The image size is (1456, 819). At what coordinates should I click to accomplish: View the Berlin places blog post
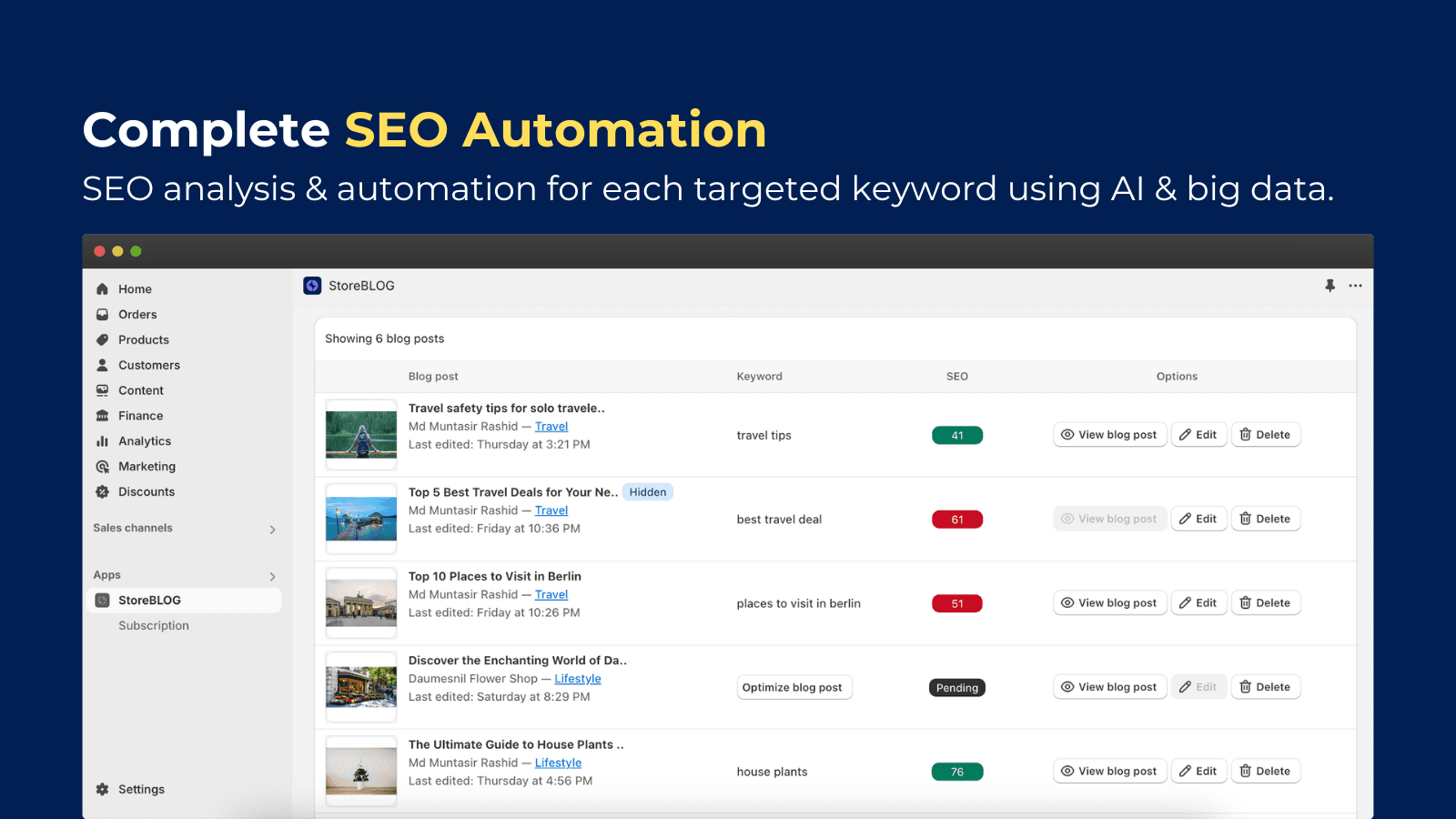tap(1109, 603)
